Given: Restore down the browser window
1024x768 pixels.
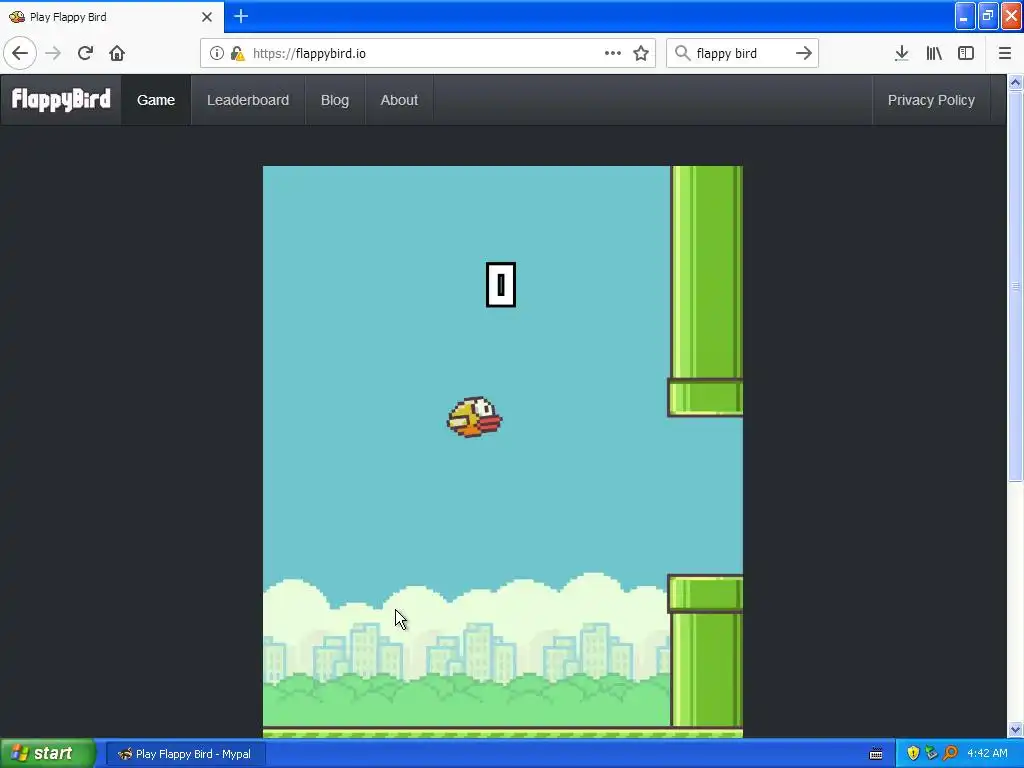Looking at the screenshot, I should 989,16.
